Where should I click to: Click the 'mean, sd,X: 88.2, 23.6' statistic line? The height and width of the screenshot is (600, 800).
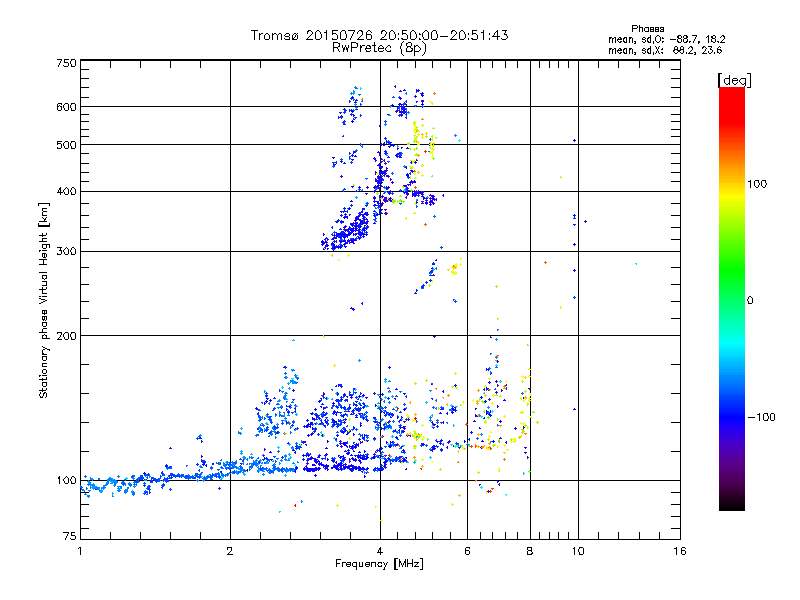pyautogui.click(x=665, y=50)
